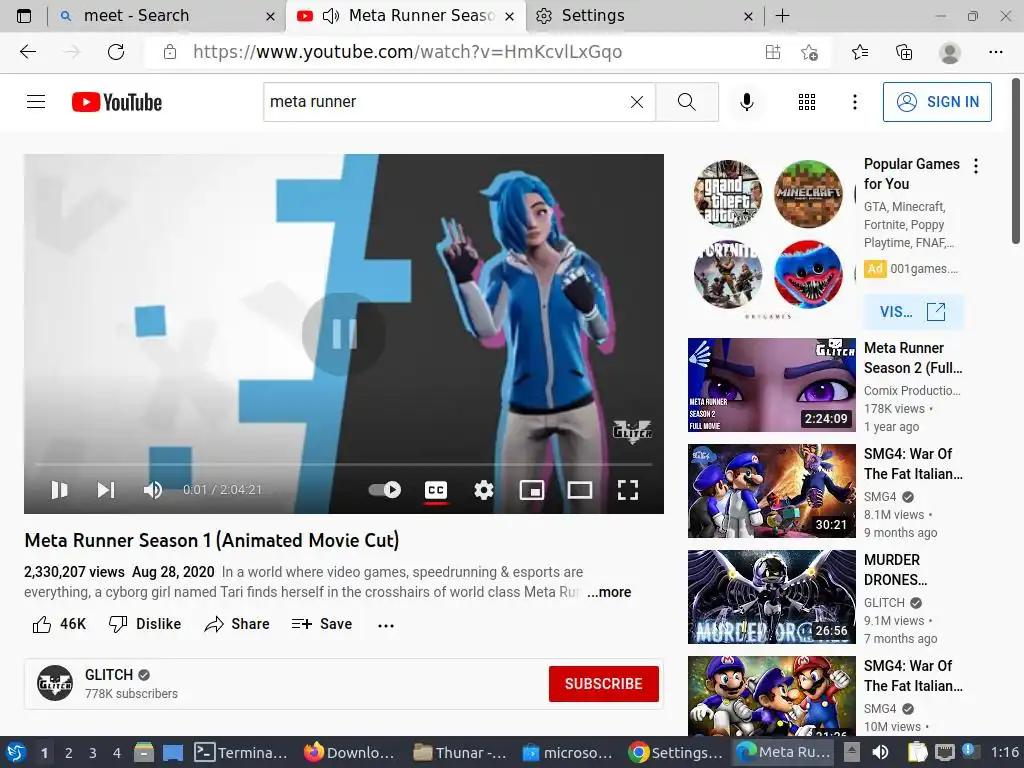Open Meta Runner Season 2 title link
The height and width of the screenshot is (768, 1024).
913,358
